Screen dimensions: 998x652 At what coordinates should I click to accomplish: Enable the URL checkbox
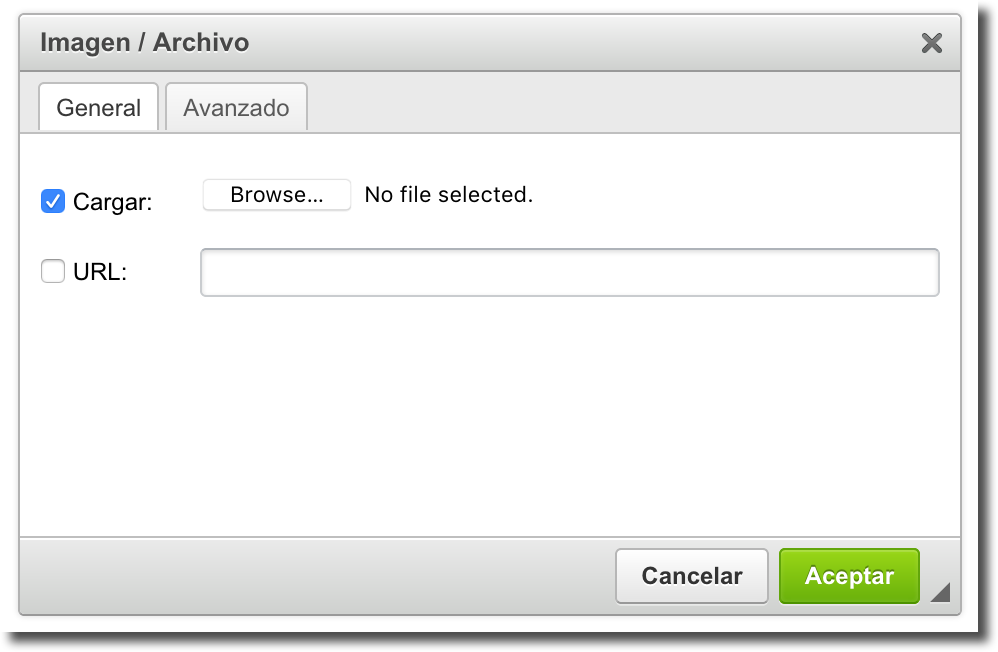click(53, 271)
